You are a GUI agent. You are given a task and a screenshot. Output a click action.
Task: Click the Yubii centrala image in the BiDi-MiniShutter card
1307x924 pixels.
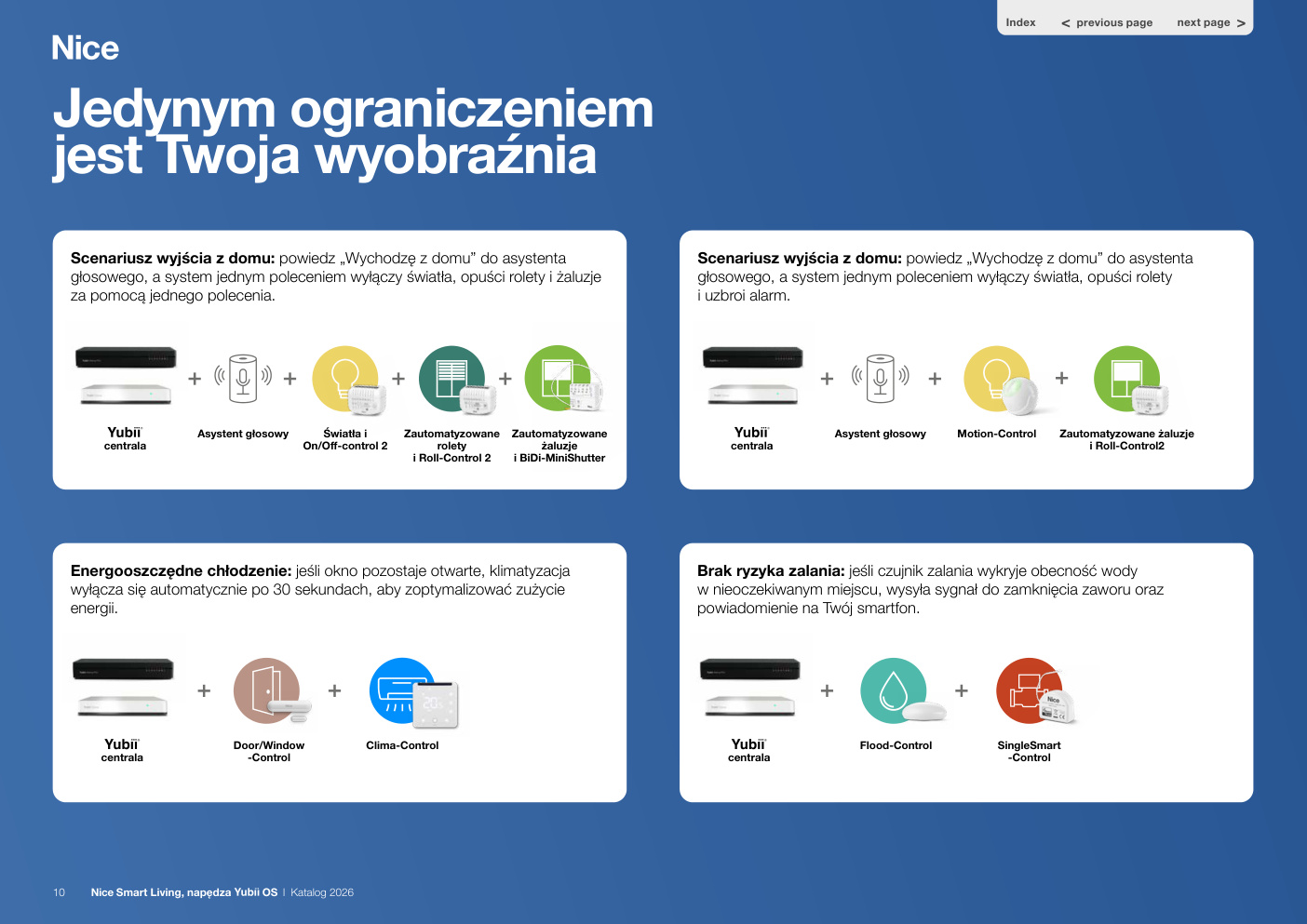click(x=127, y=375)
